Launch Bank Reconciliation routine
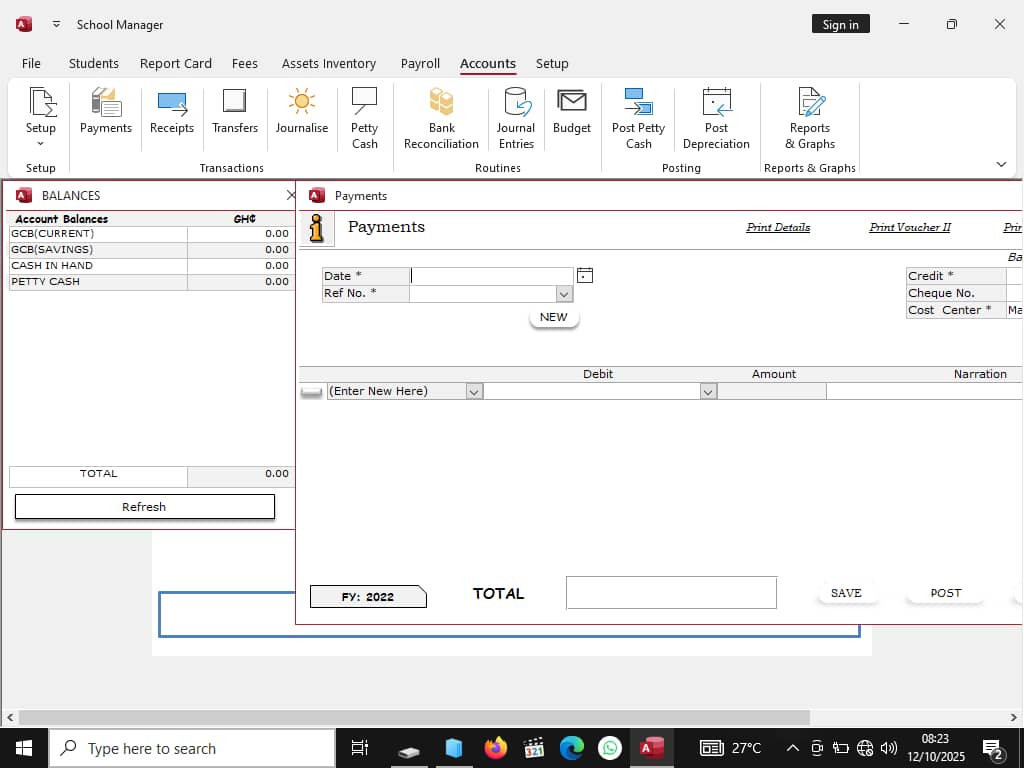 441,118
